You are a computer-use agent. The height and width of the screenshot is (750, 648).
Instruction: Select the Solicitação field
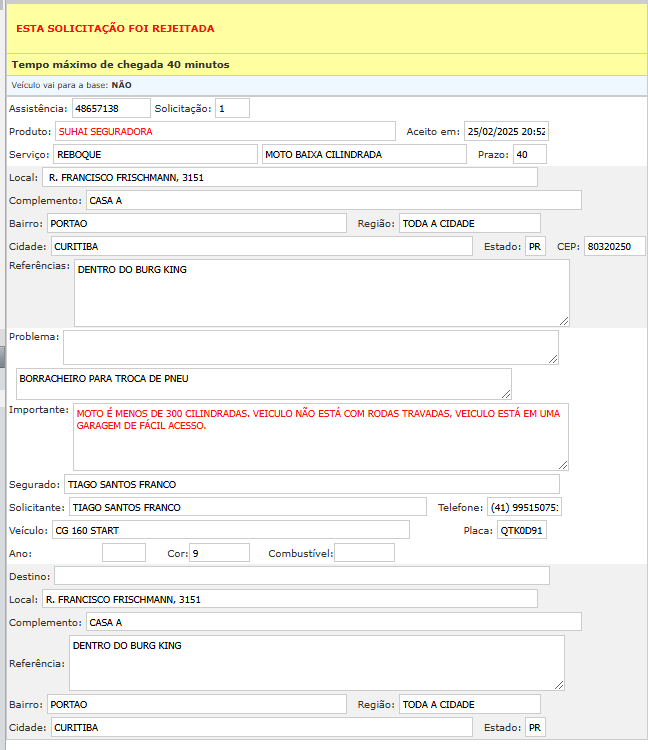coord(232,108)
